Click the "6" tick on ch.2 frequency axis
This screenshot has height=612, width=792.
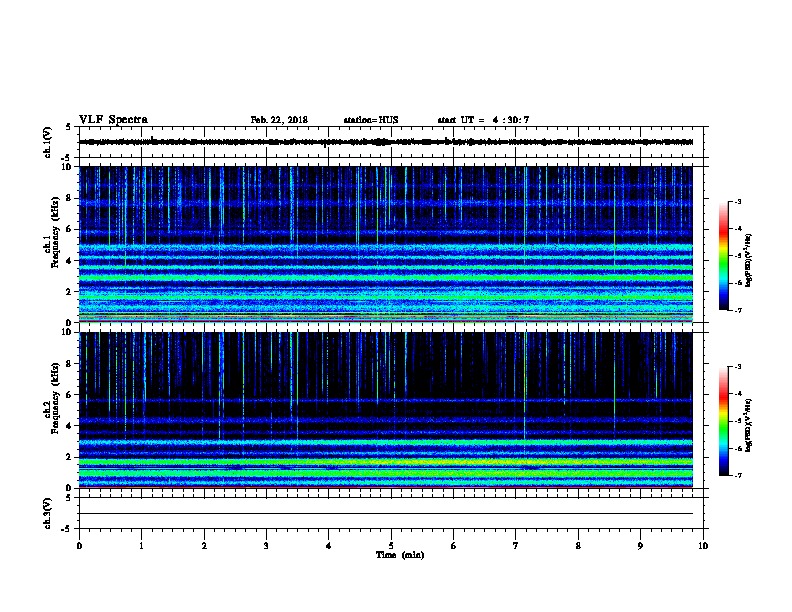coord(69,395)
